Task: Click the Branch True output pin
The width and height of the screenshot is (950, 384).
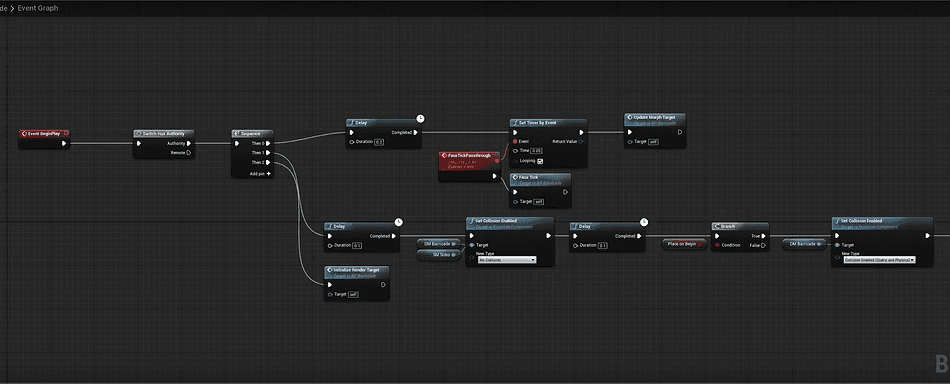Action: pyautogui.click(x=763, y=236)
